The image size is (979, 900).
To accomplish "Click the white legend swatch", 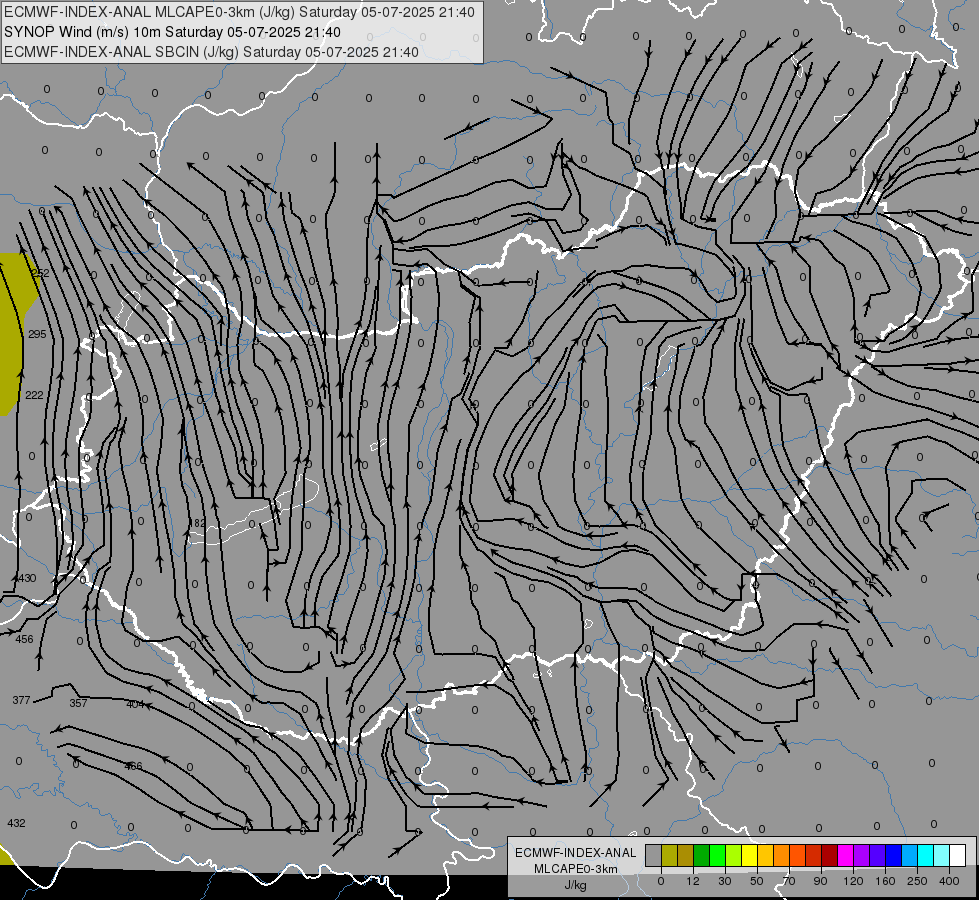I will (957, 855).
